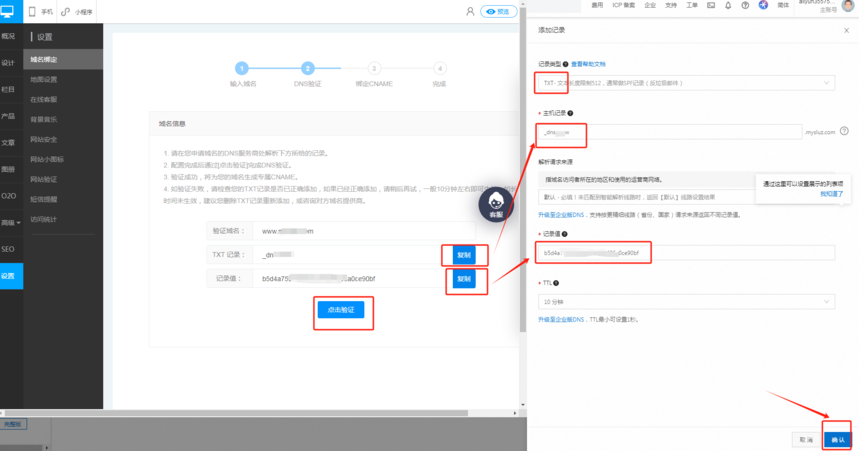Open O2O in the left sidebar
This screenshot has width=859, height=451.
point(8,196)
